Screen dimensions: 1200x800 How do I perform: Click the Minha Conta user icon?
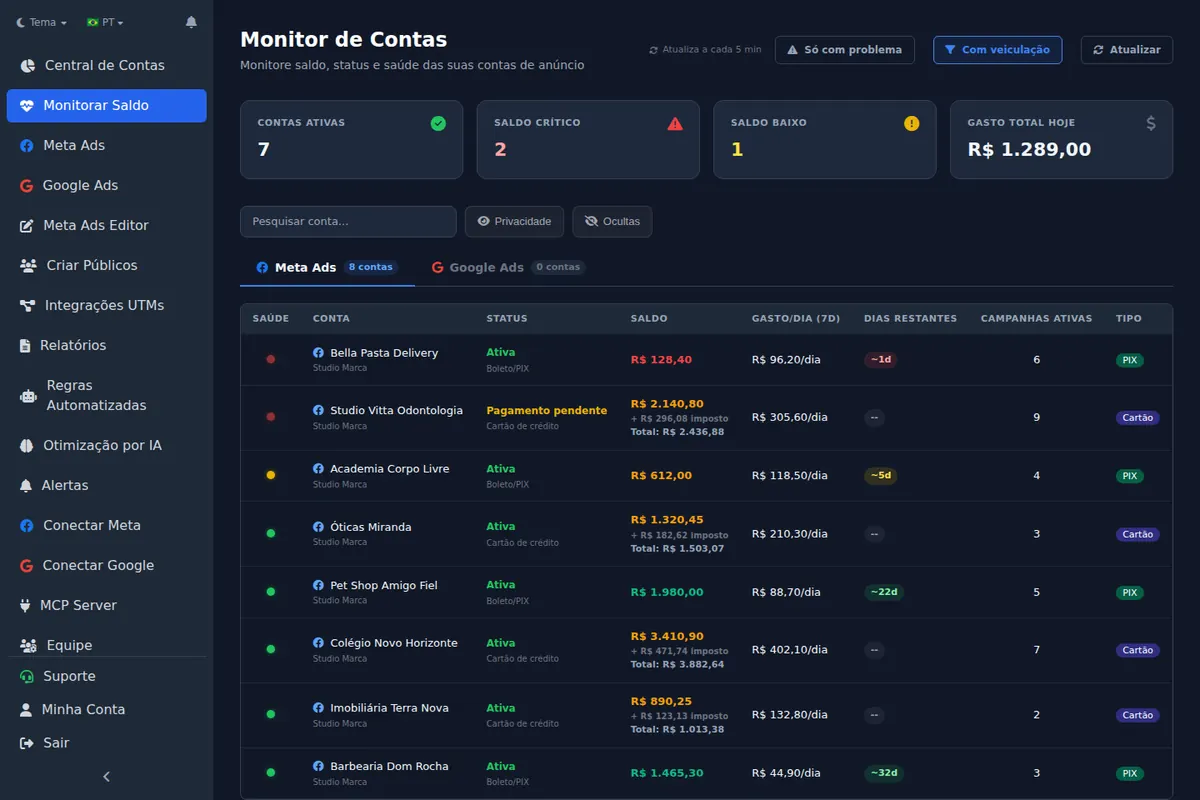click(x=26, y=709)
